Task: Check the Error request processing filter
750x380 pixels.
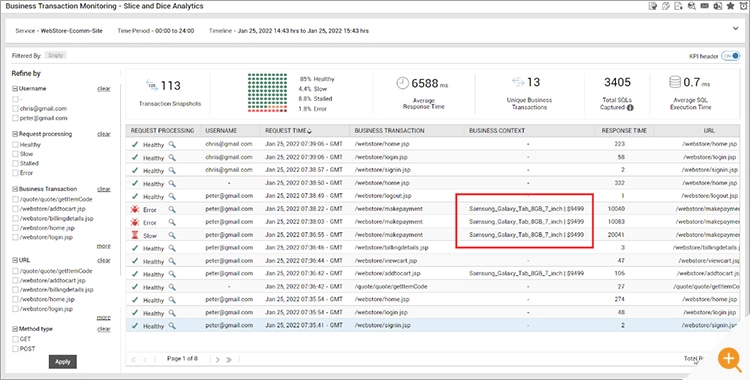Action: [x=15, y=173]
